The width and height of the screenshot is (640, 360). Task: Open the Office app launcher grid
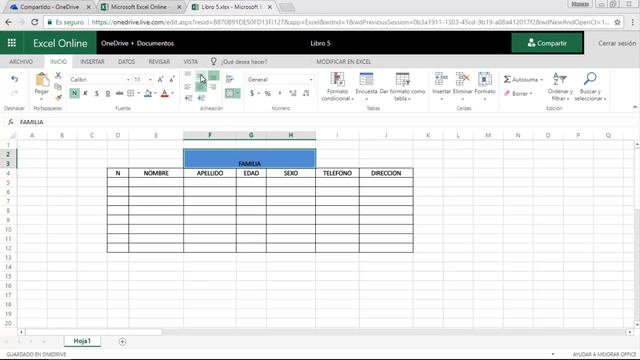point(11,43)
